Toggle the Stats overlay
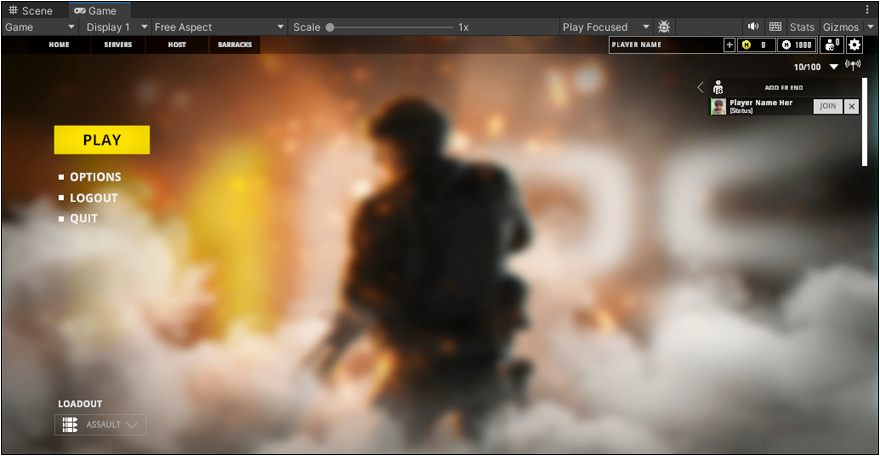The width and height of the screenshot is (880, 456). pyautogui.click(x=802, y=27)
